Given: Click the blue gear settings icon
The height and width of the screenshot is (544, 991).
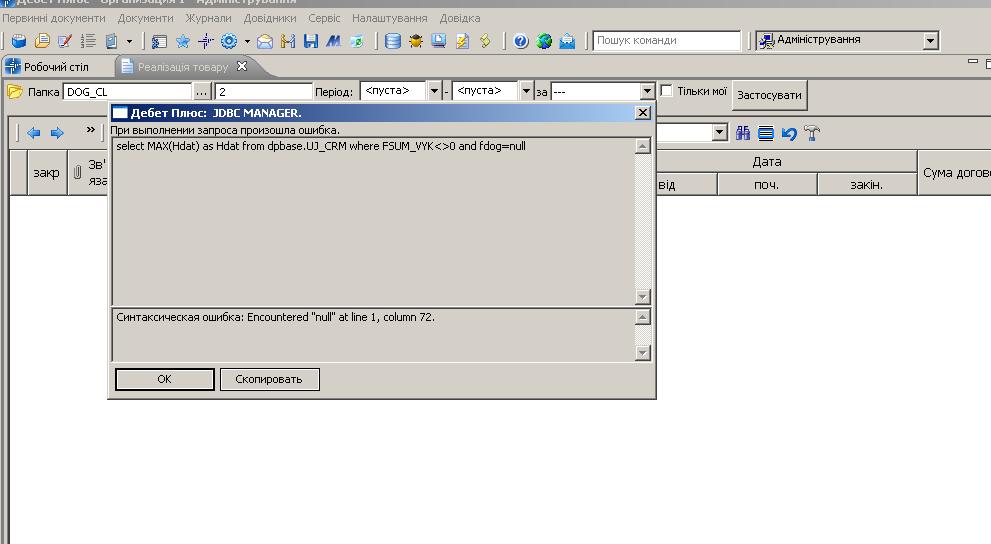Looking at the screenshot, I should click(x=229, y=42).
